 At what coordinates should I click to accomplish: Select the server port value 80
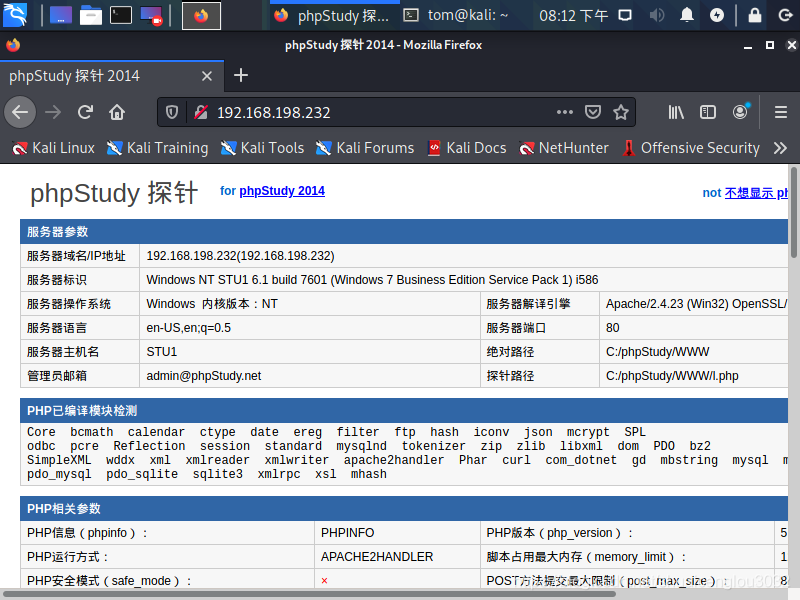pyautogui.click(x=612, y=328)
